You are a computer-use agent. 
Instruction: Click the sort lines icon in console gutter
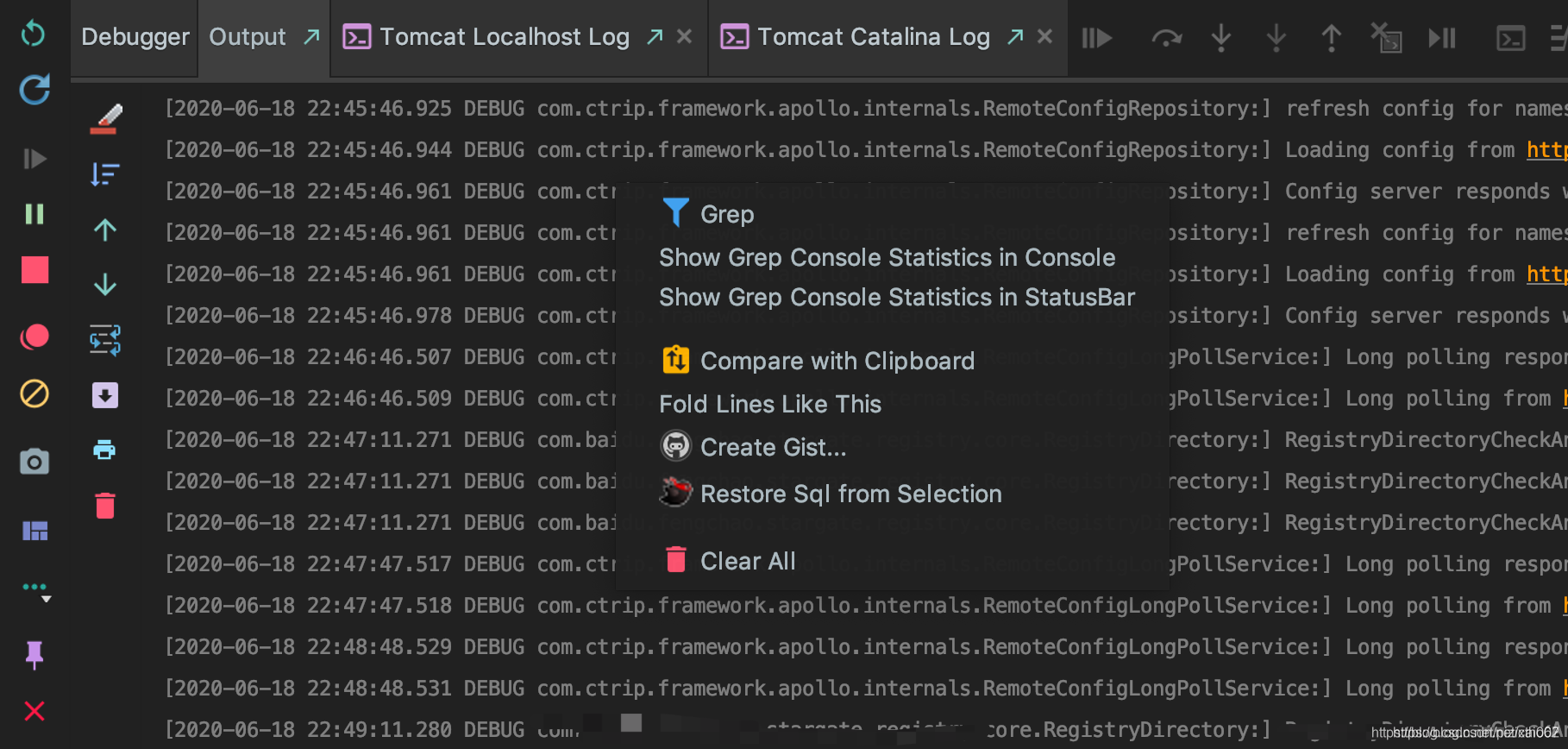pyautogui.click(x=105, y=174)
